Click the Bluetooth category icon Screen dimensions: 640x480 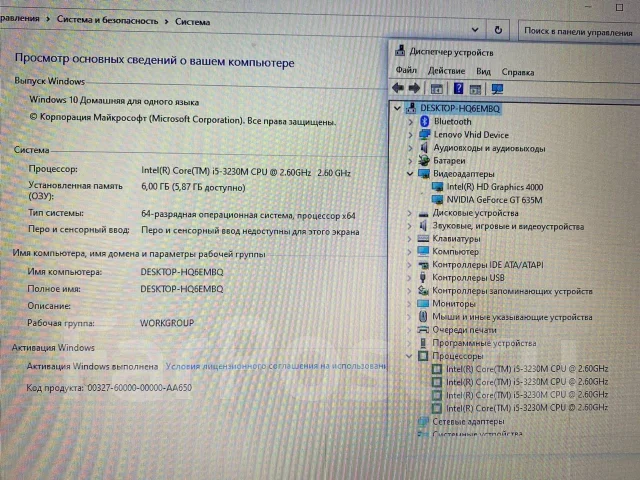[x=424, y=121]
